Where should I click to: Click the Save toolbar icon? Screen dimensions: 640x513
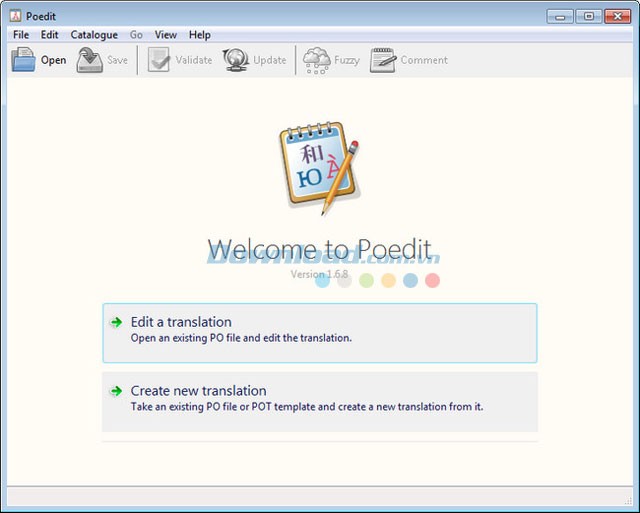pos(90,60)
